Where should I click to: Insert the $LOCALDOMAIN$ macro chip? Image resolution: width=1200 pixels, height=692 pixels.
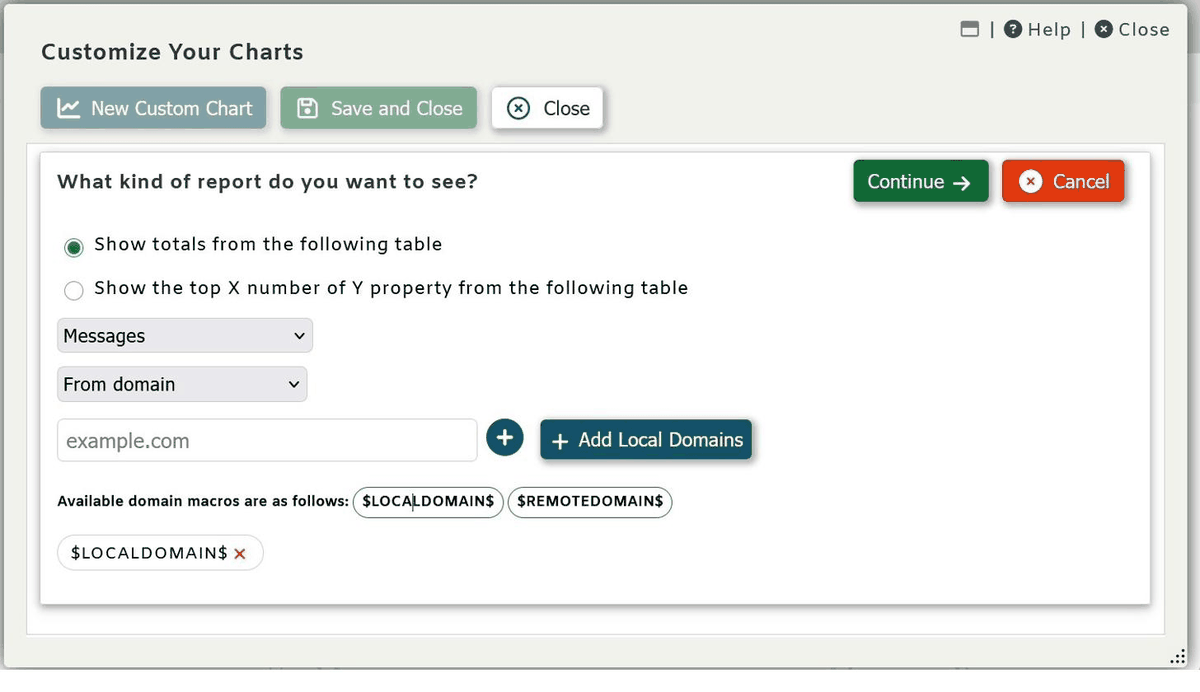428,501
